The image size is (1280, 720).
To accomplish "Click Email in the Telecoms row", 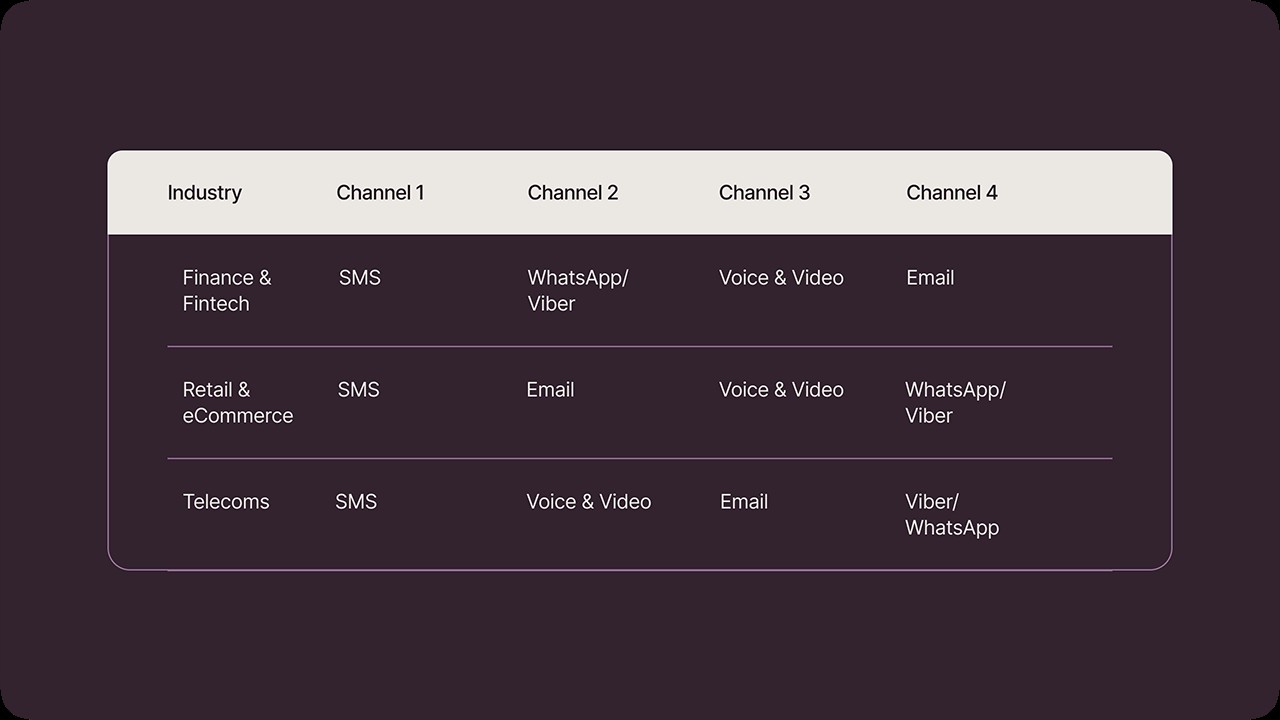I will point(744,502).
